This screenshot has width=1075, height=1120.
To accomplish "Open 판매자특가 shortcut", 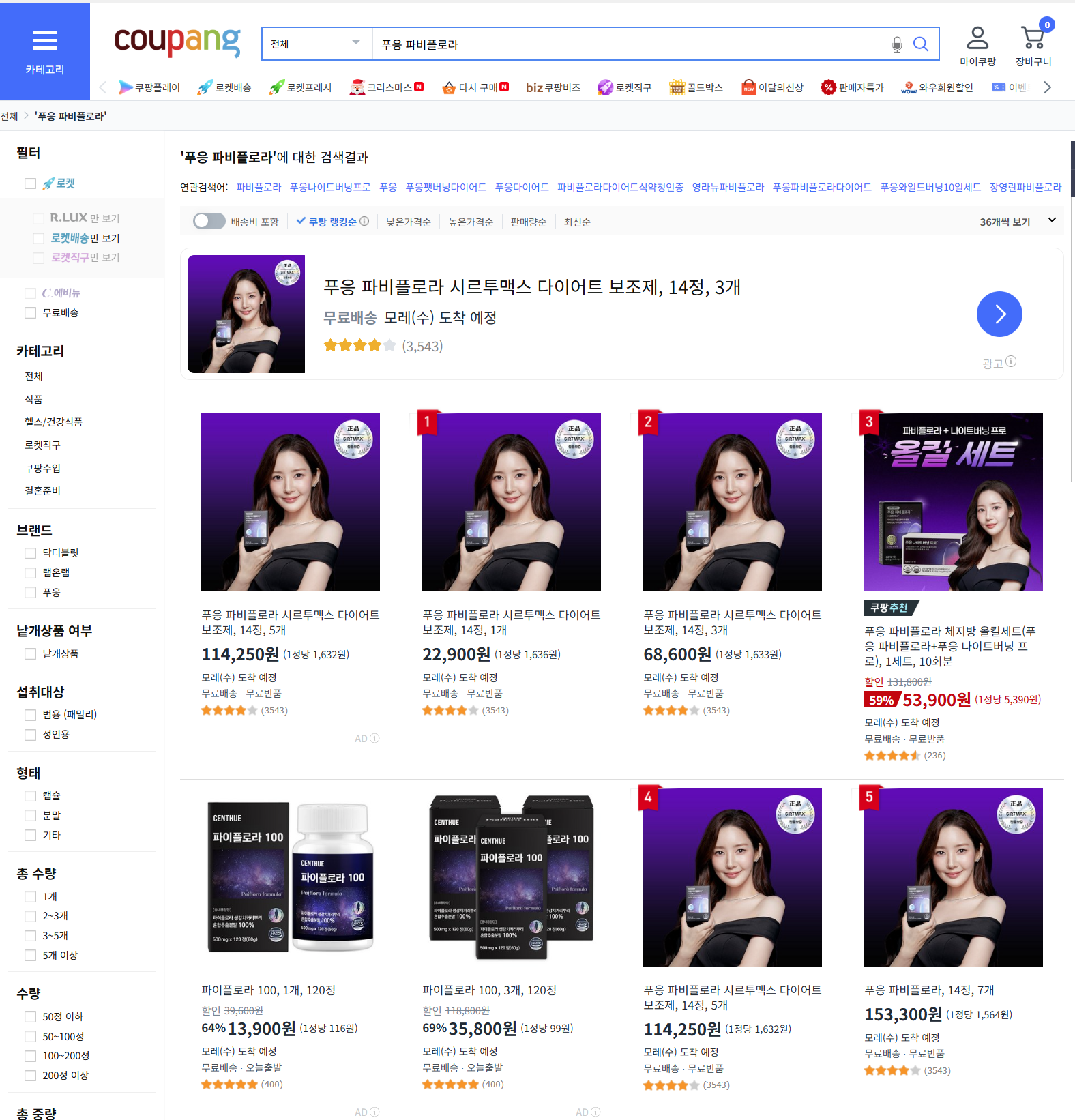I will tap(853, 87).
